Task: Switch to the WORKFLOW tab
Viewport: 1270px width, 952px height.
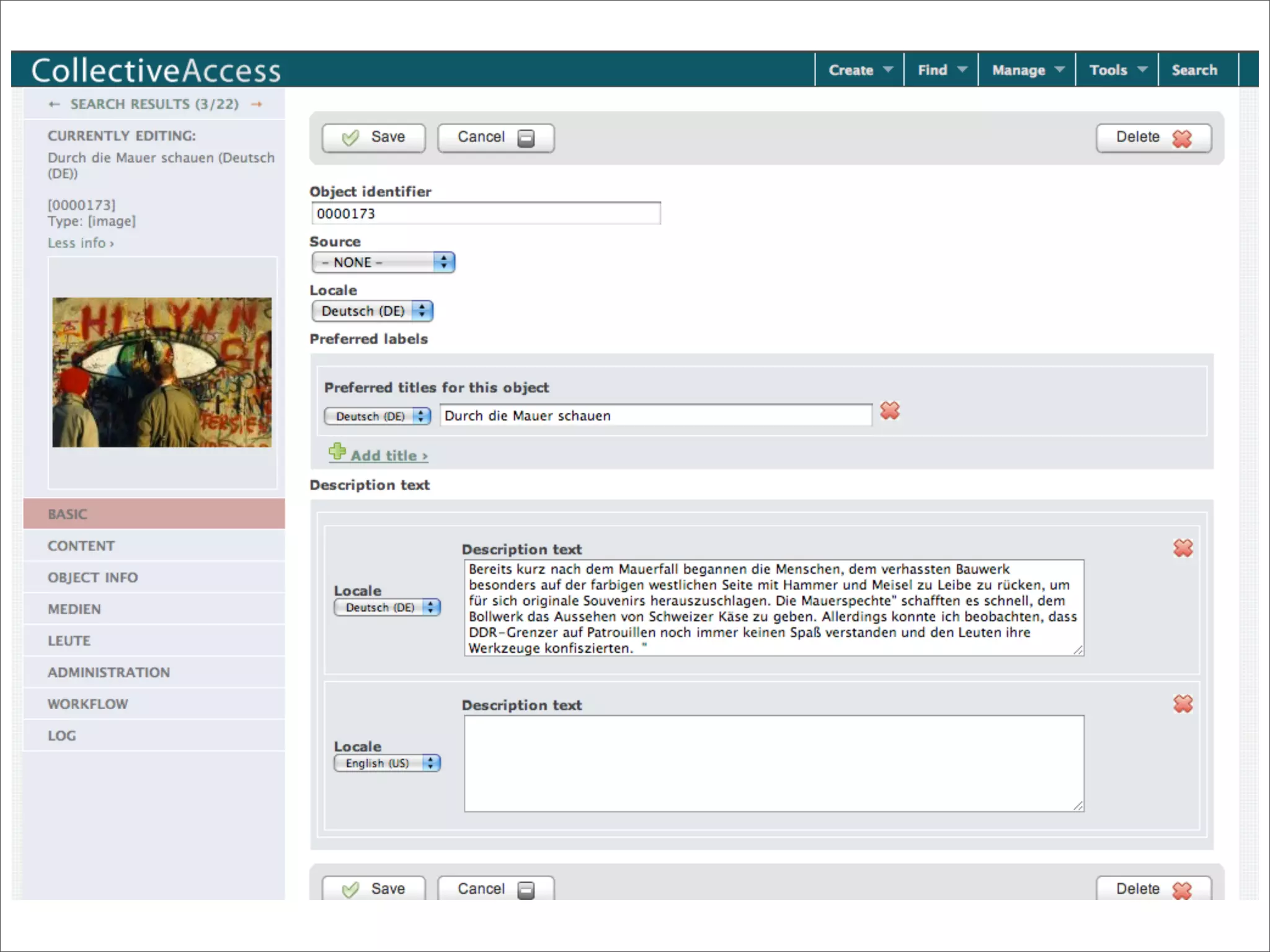Action: (154, 703)
